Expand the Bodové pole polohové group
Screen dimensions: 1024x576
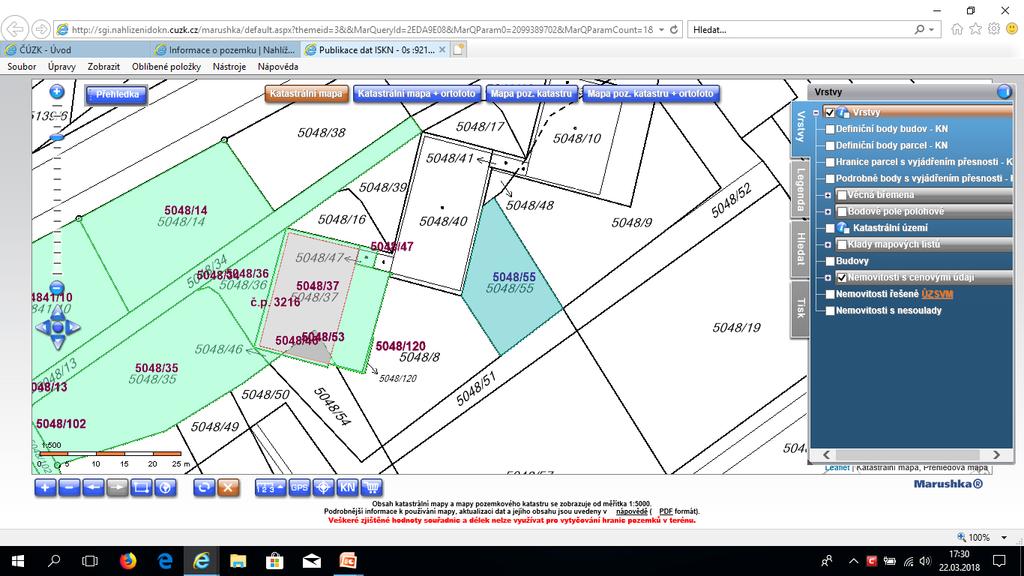tap(828, 212)
